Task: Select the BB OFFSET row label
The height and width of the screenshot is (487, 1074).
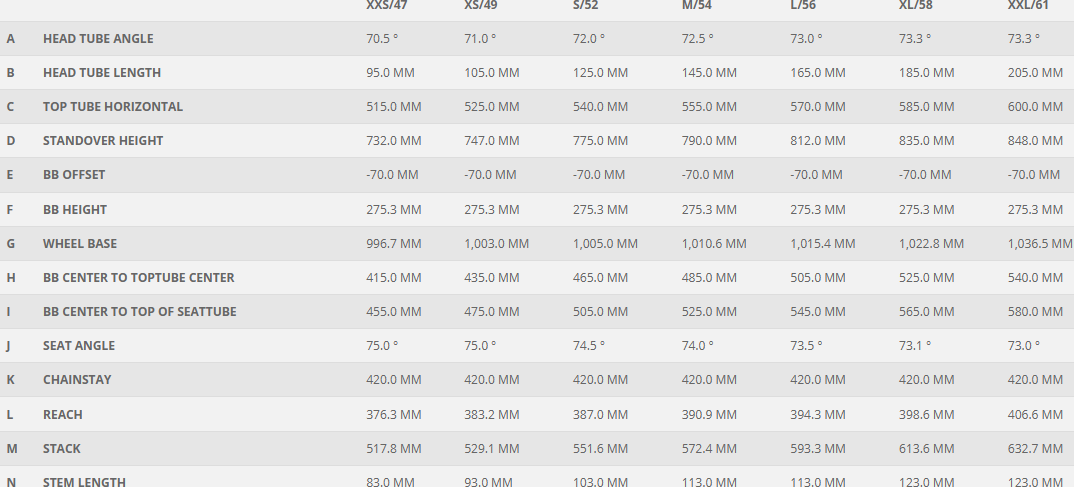Action: (x=74, y=175)
